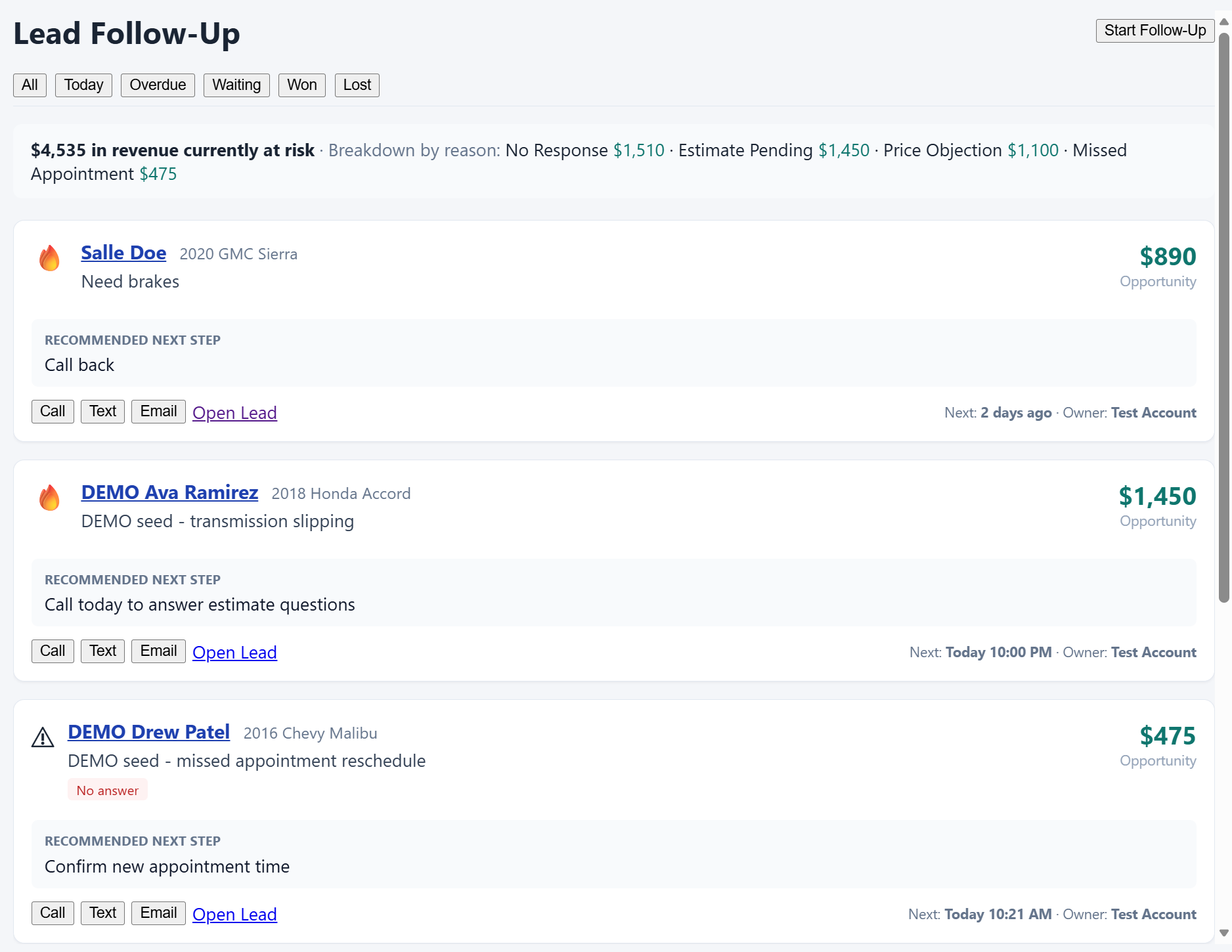This screenshot has width=1232, height=952.
Task: Click 'Next: 2 days ago' text
Action: click(x=998, y=413)
